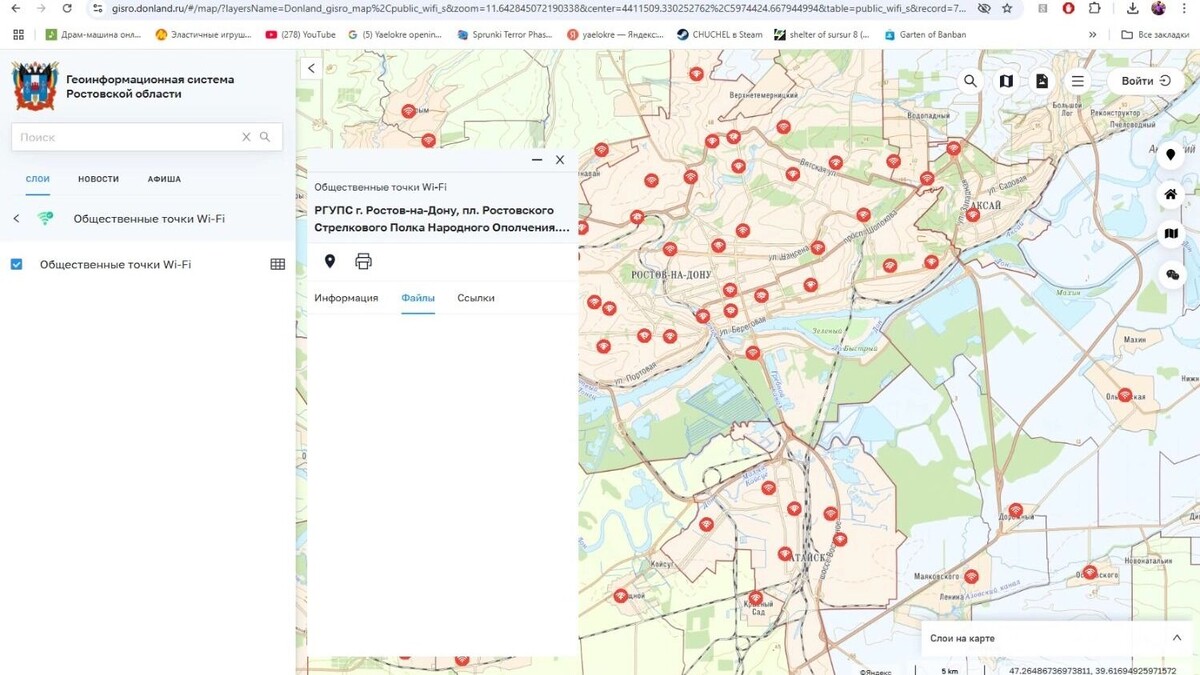Switch to the СЛОИ tab
Screen dimensions: 1200x675
[x=38, y=179]
